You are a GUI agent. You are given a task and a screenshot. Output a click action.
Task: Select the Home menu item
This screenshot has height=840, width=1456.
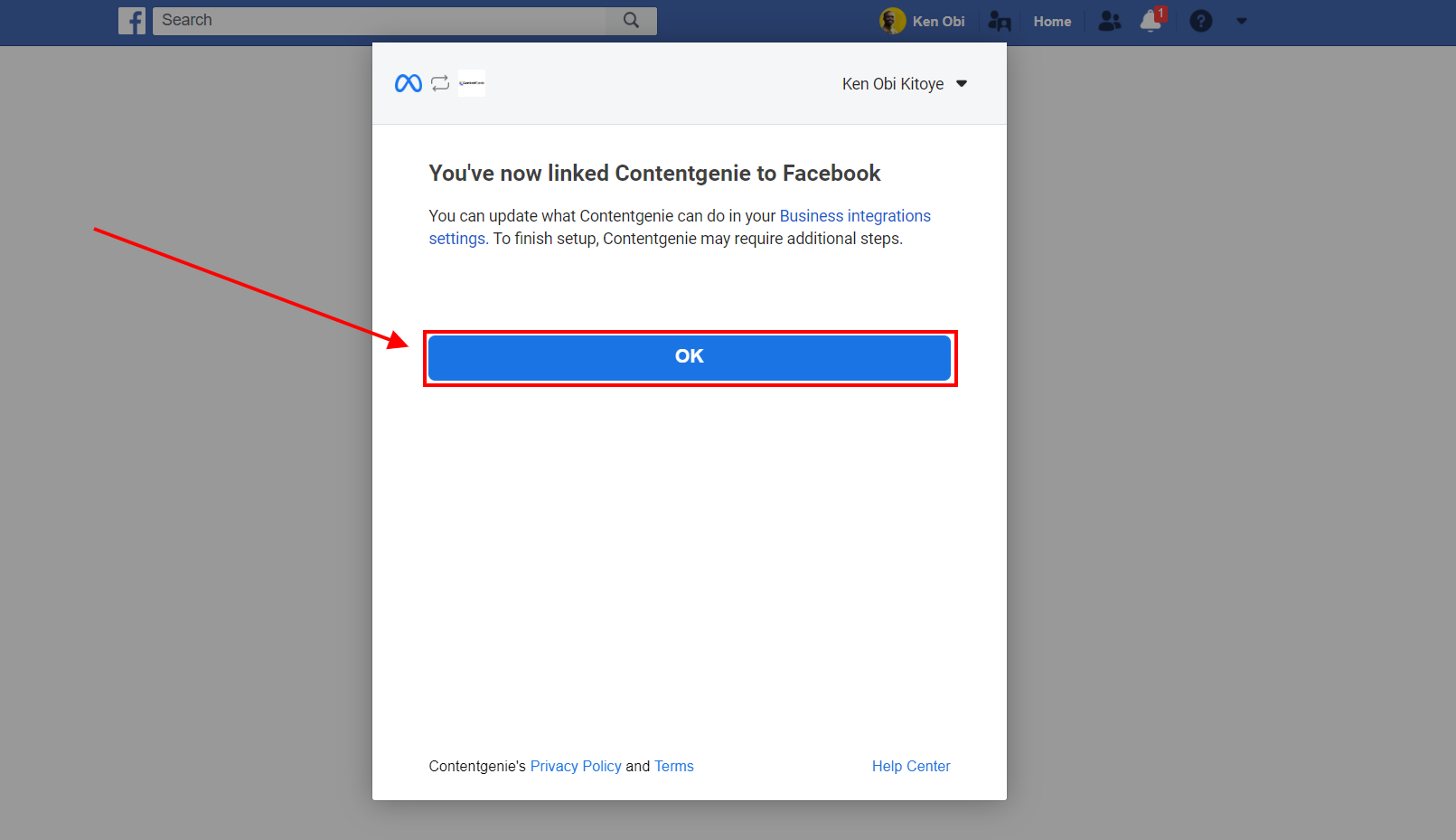(x=1052, y=21)
